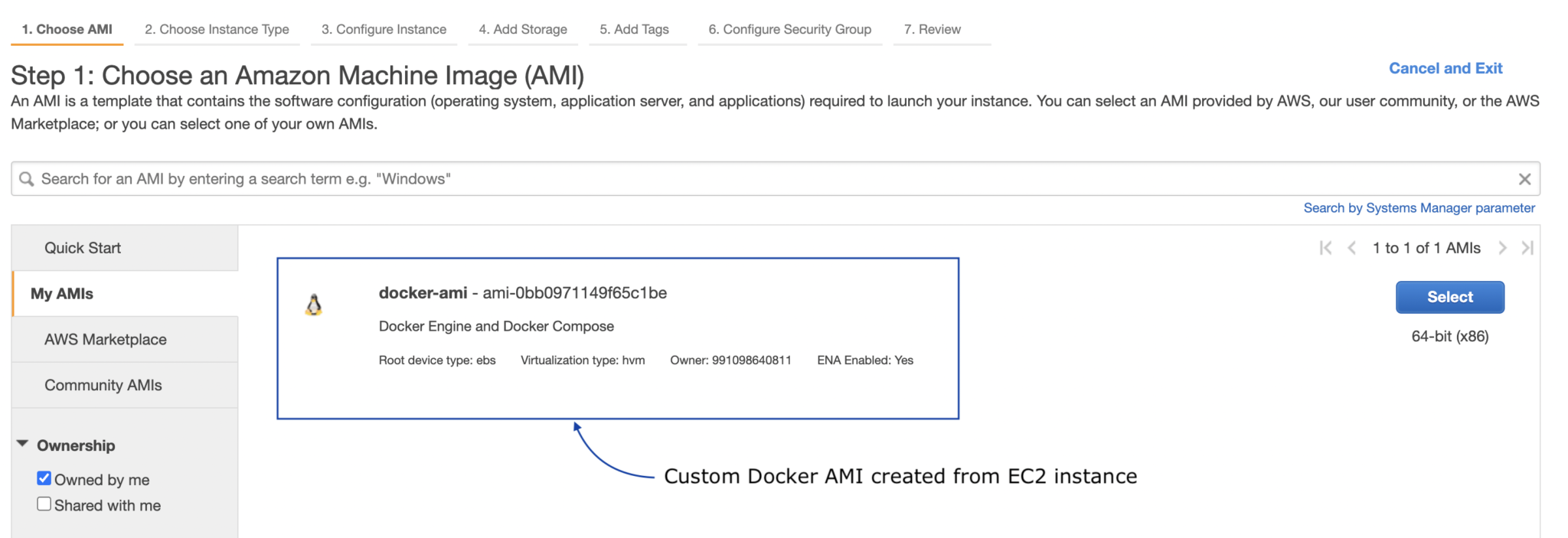This screenshot has width=1568, height=538.
Task: Click the AMI ID ami-0bb0971149f65c1be
Action: tap(575, 293)
